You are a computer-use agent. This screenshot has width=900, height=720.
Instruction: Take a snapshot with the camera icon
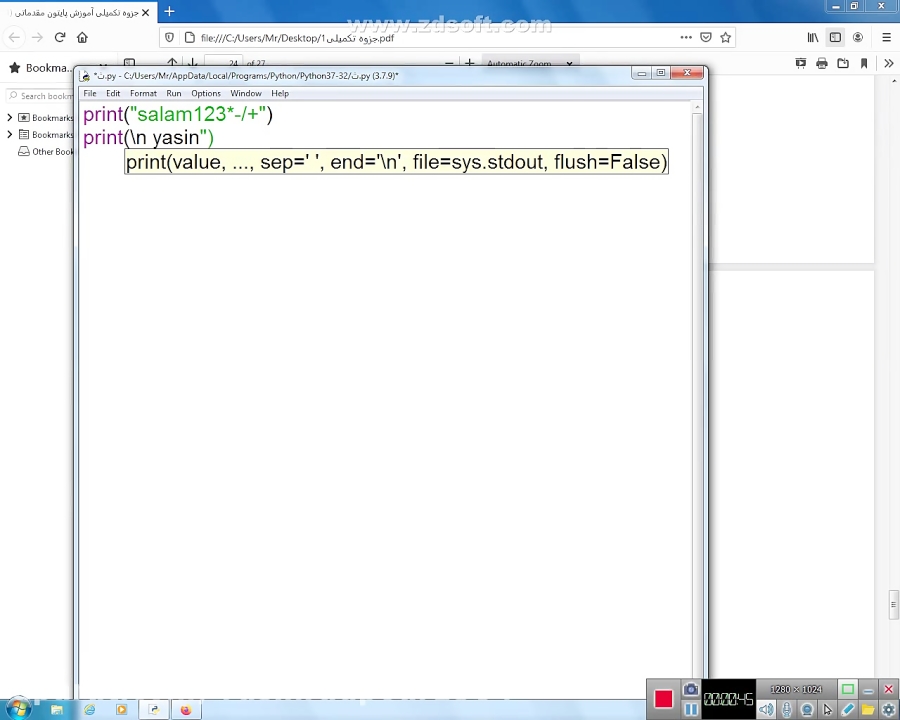pos(690,688)
